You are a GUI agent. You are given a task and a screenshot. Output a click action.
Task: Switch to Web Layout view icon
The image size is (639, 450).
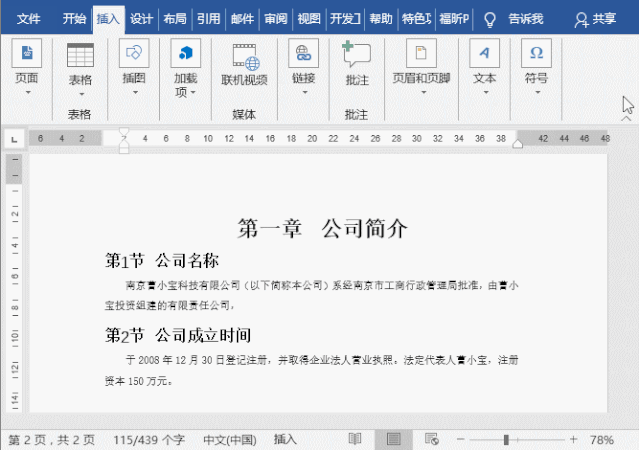431,439
